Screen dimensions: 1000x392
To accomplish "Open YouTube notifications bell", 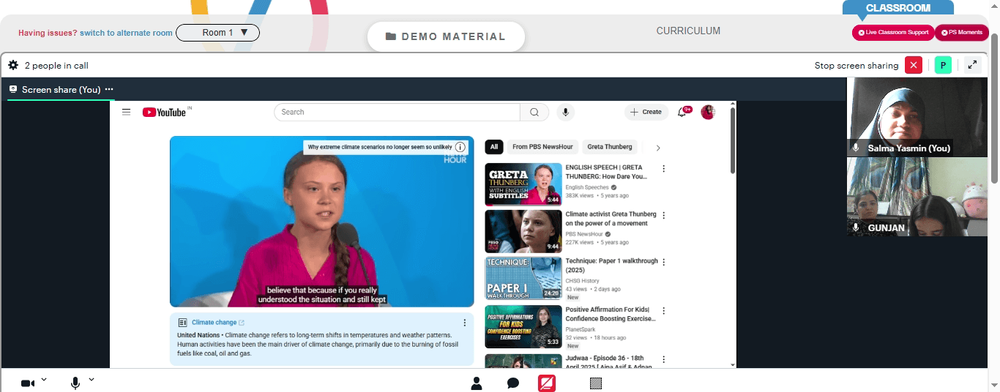I will [682, 112].
